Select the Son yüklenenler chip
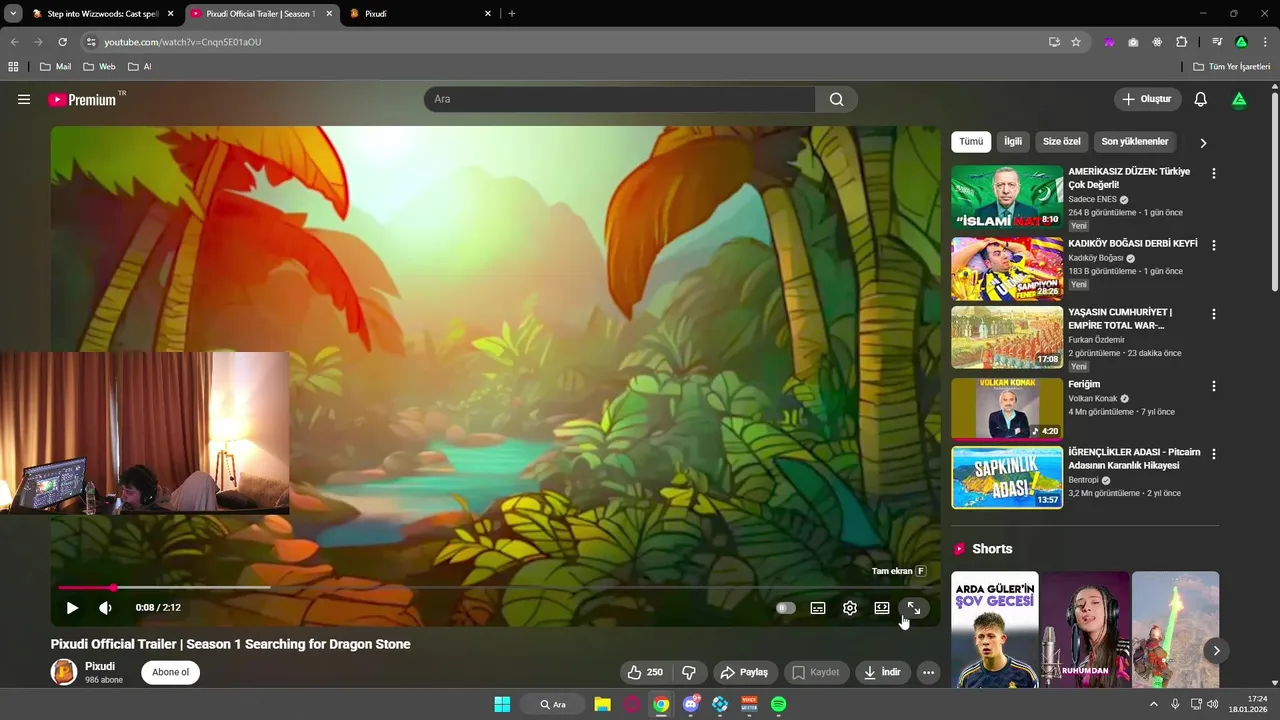1280x720 pixels. (x=1135, y=142)
